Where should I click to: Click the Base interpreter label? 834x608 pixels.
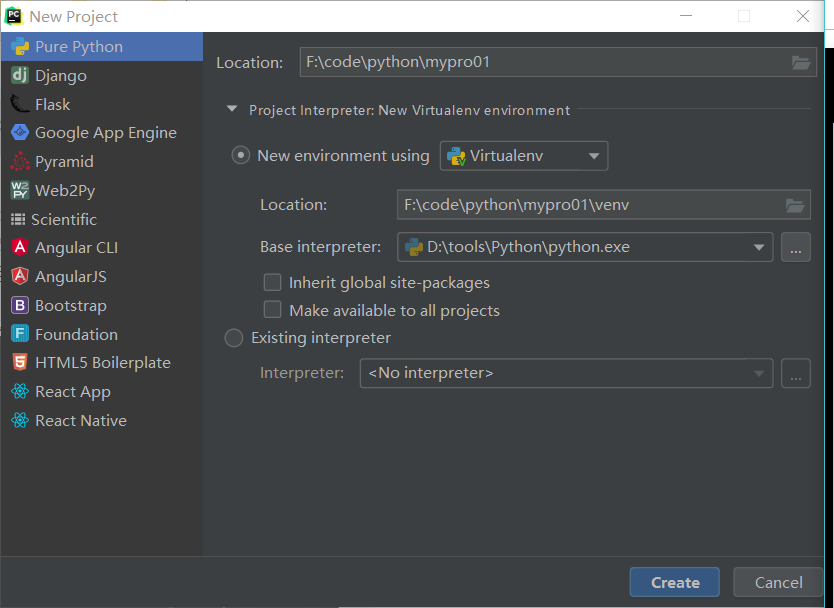click(320, 247)
